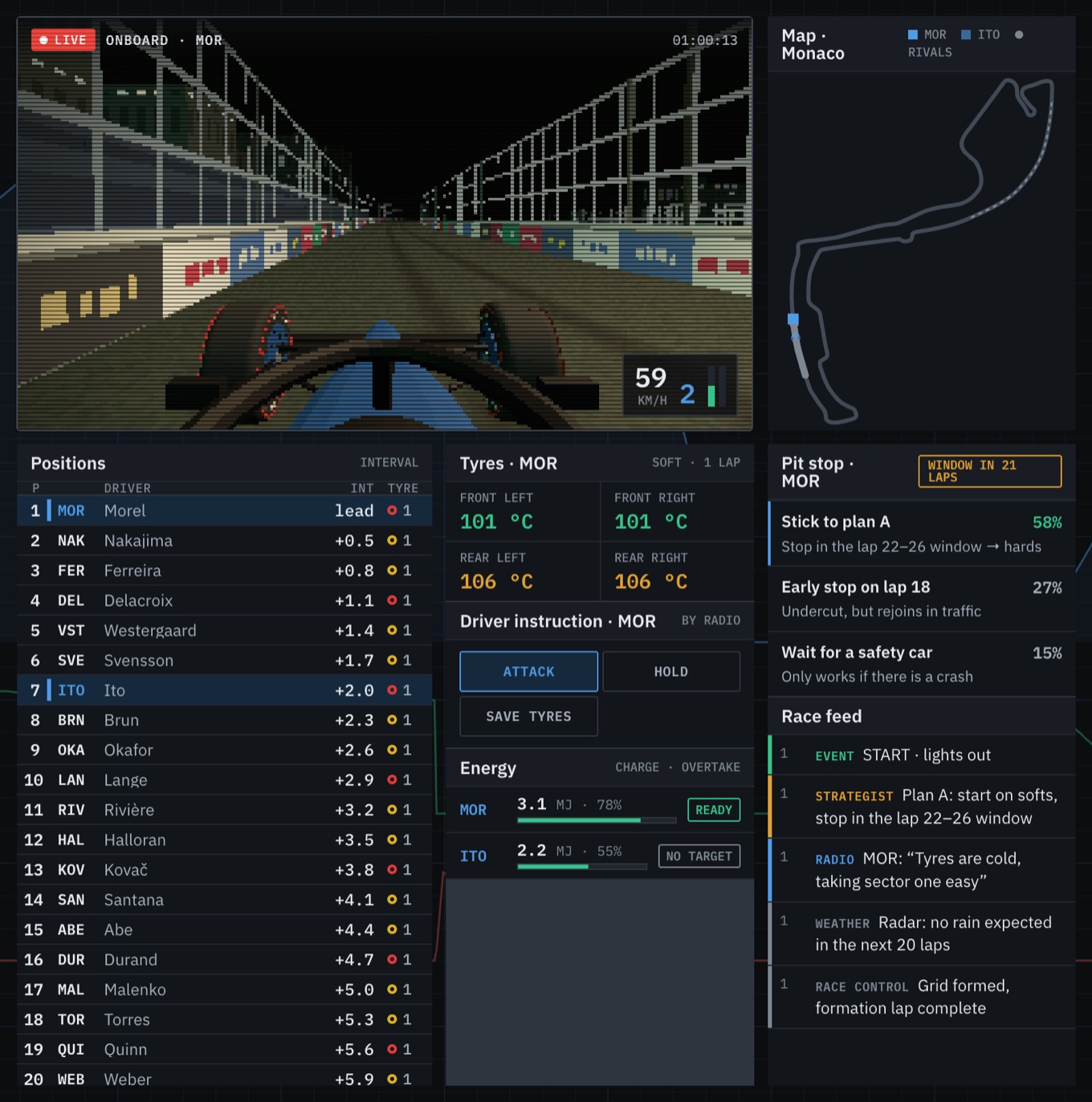The width and height of the screenshot is (1092, 1102).
Task: Click Lange's red tyre compound icon
Action: 392,780
